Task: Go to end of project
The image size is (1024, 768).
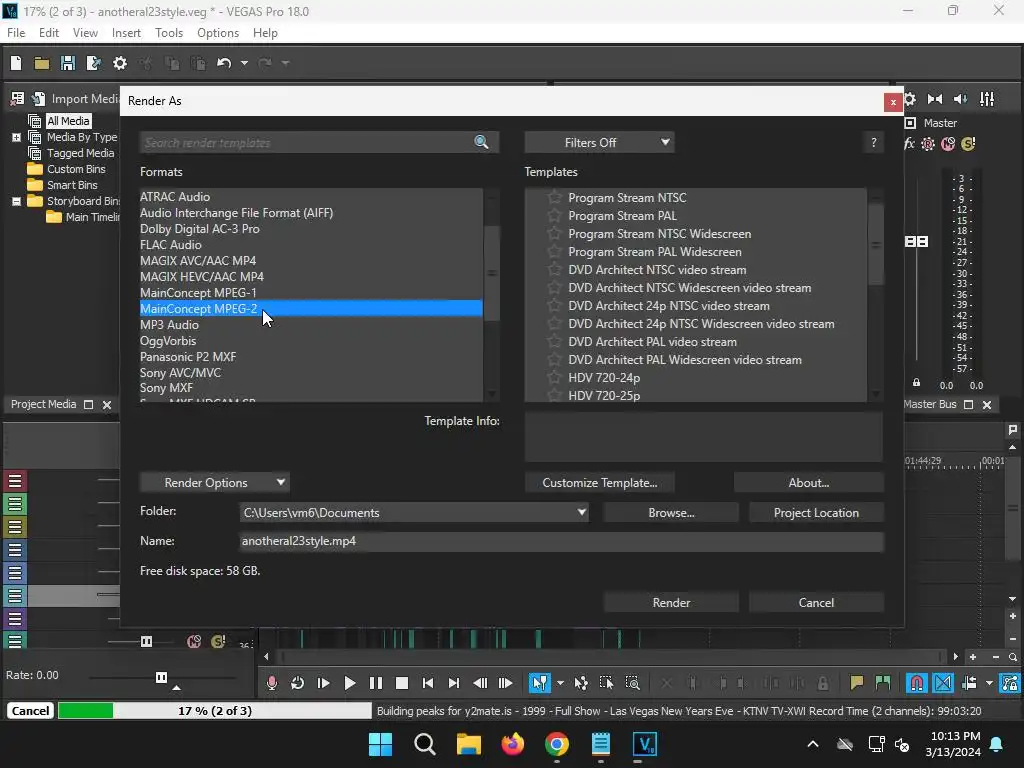Action: click(x=454, y=683)
